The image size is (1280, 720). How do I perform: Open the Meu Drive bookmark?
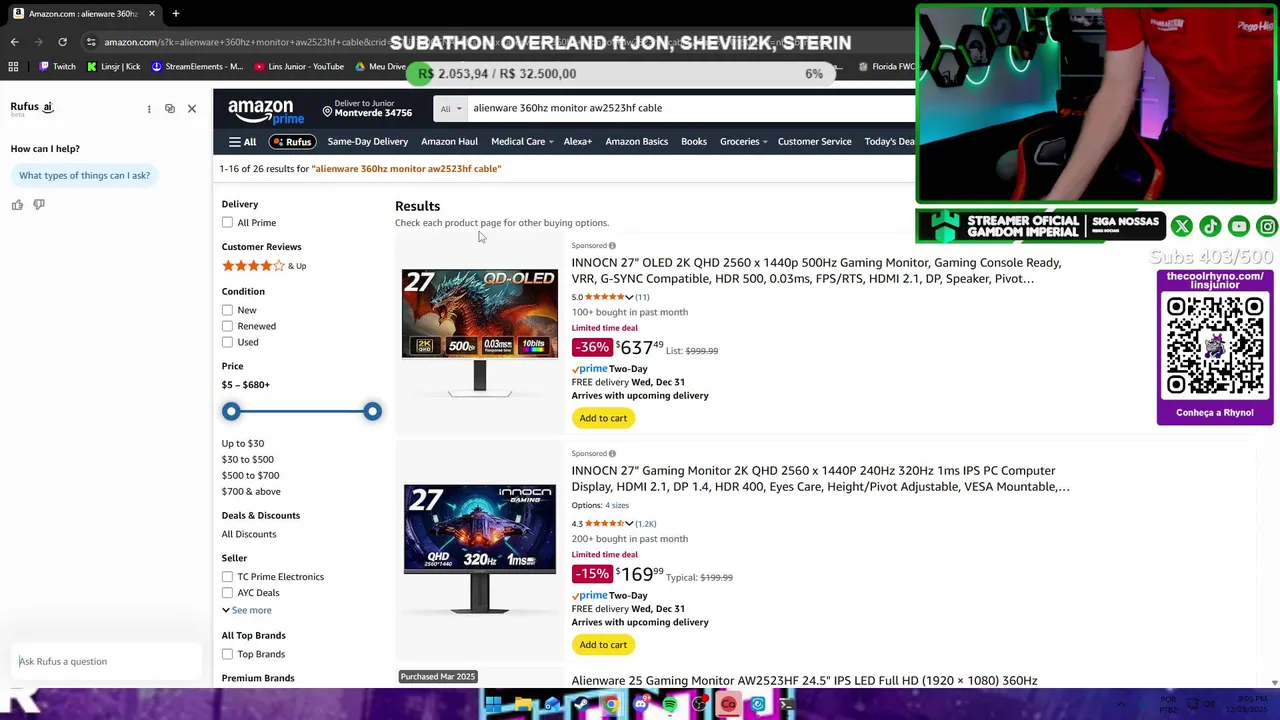(x=380, y=67)
